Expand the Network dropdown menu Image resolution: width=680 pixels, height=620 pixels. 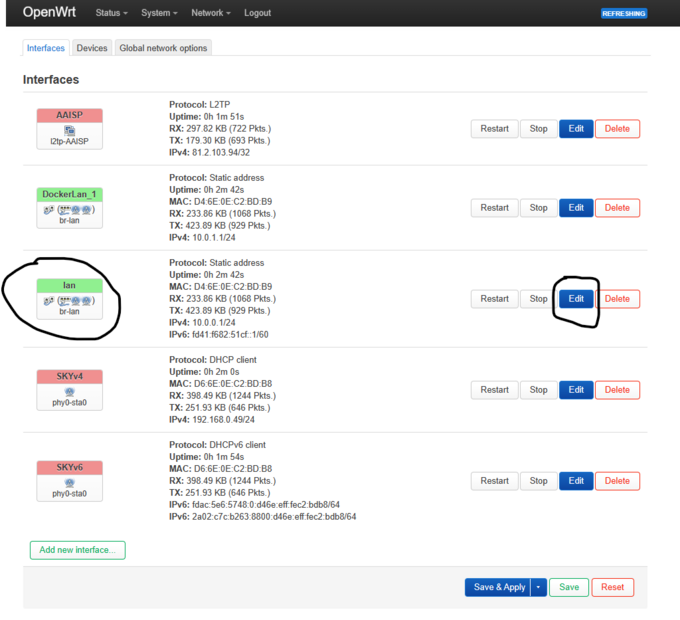pos(211,13)
